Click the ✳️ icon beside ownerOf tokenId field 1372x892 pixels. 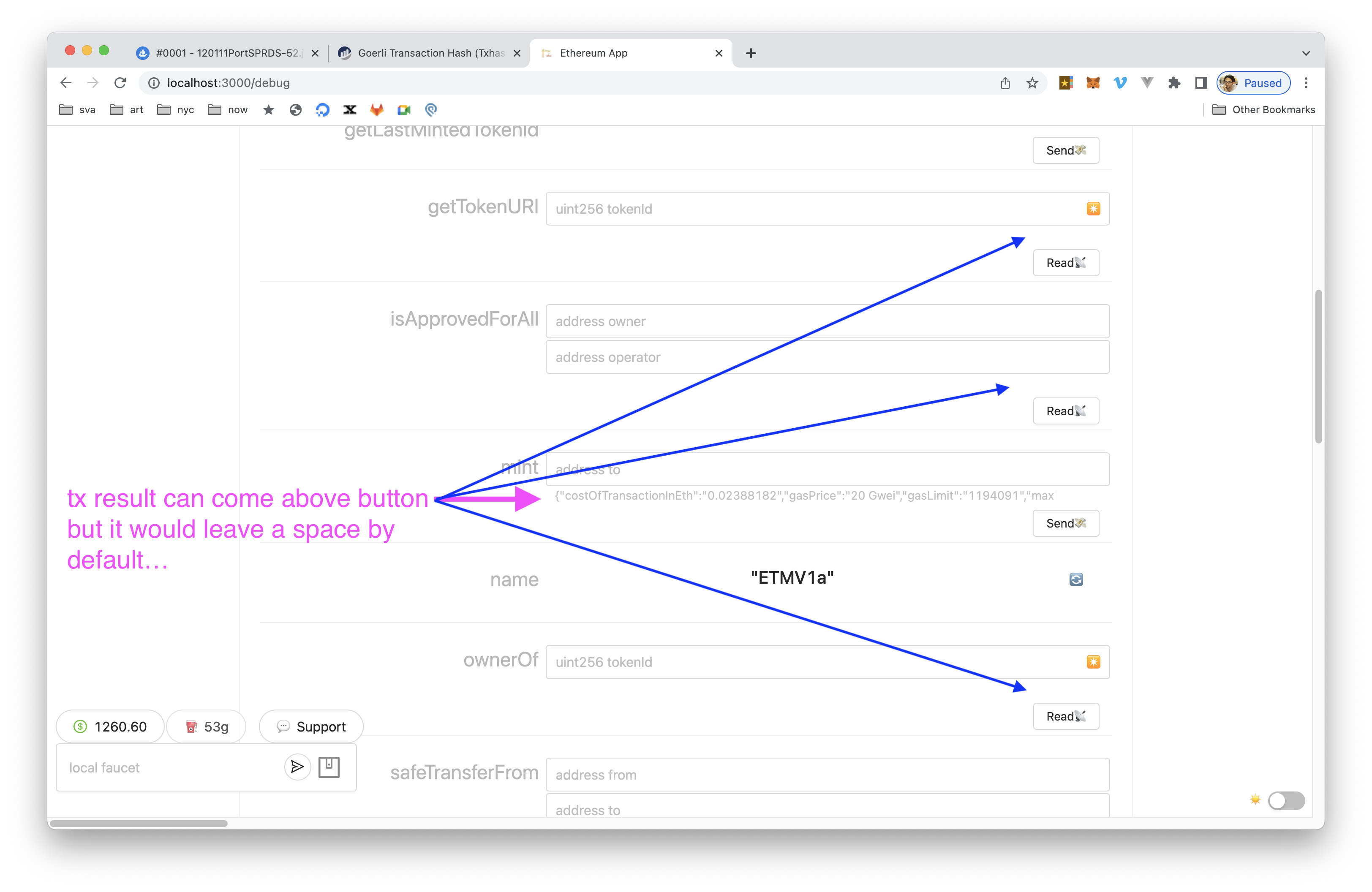(x=1094, y=661)
